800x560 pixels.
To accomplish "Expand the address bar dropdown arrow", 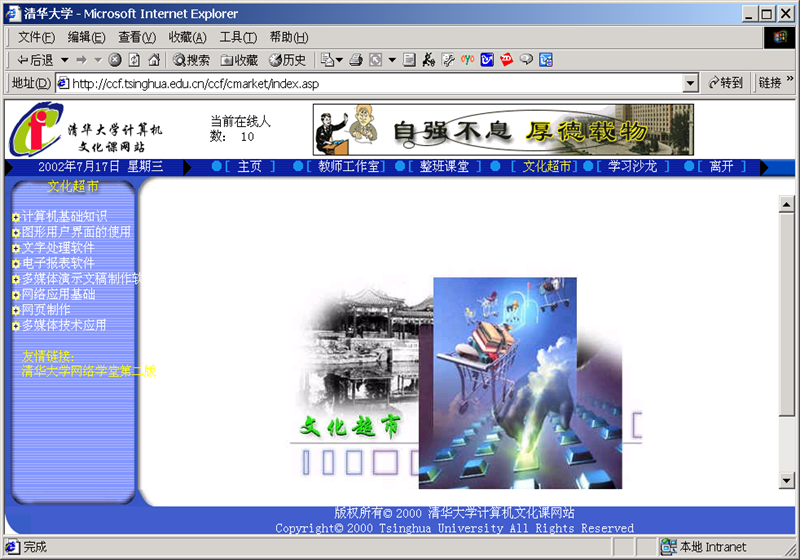I will point(690,83).
